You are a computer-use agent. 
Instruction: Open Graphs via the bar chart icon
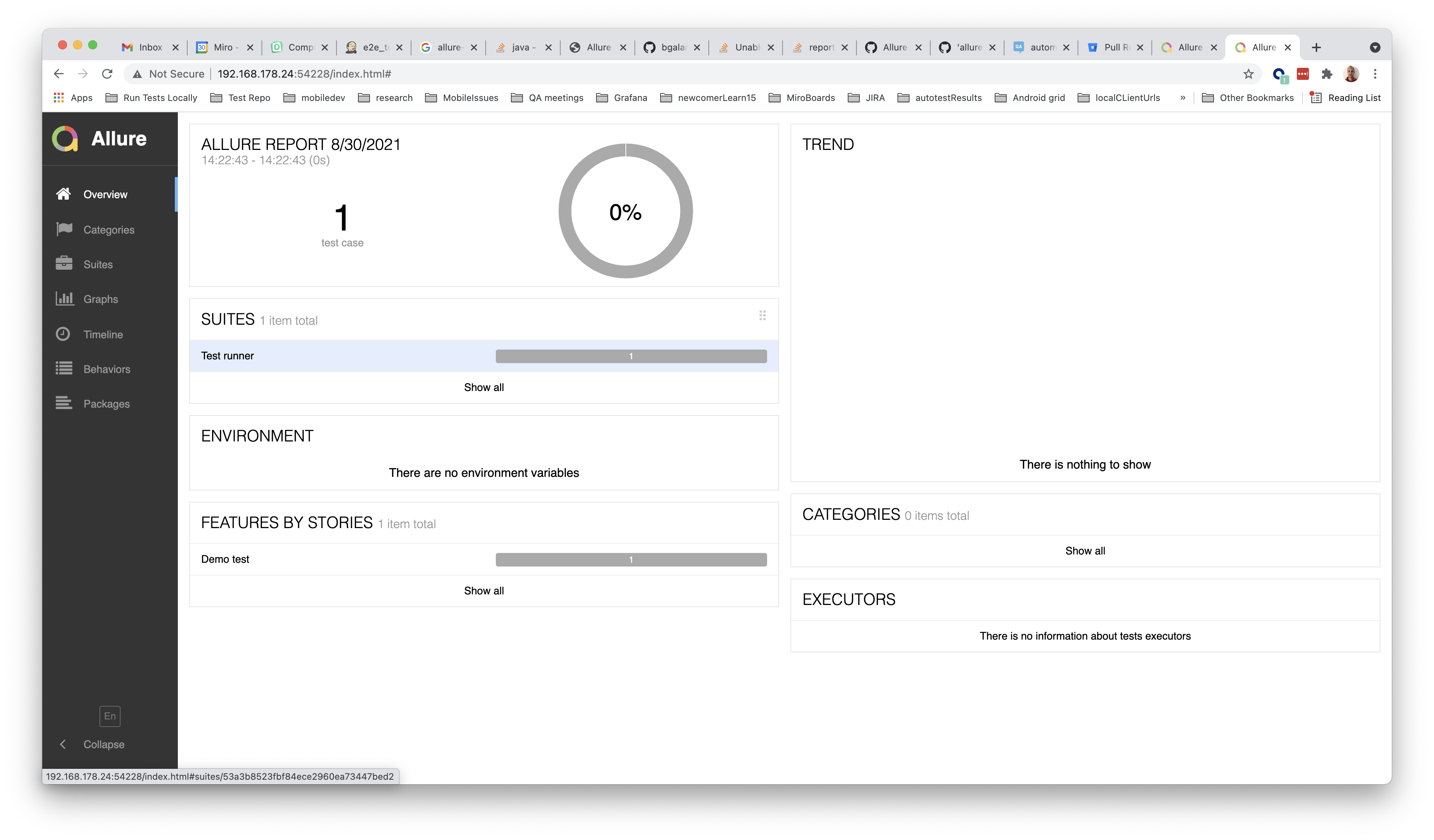point(64,299)
